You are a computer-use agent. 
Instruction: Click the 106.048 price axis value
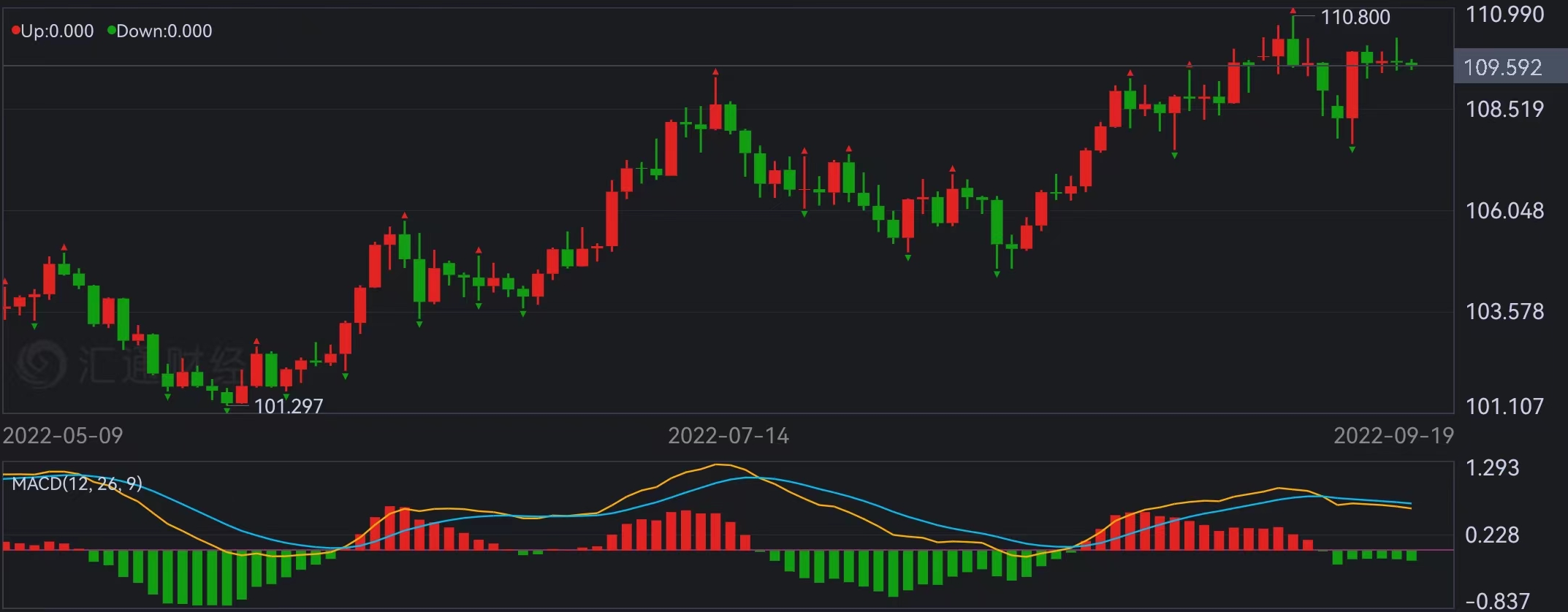pos(1504,211)
